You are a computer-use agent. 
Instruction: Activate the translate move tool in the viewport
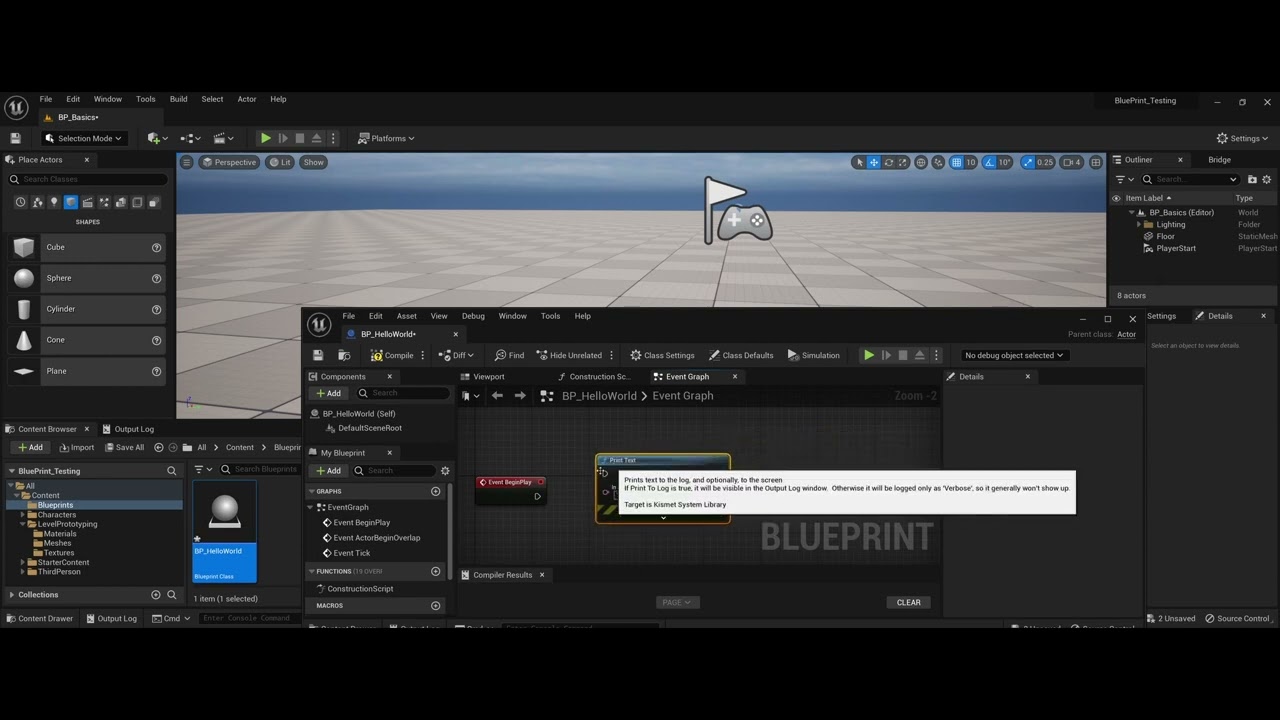coord(873,162)
